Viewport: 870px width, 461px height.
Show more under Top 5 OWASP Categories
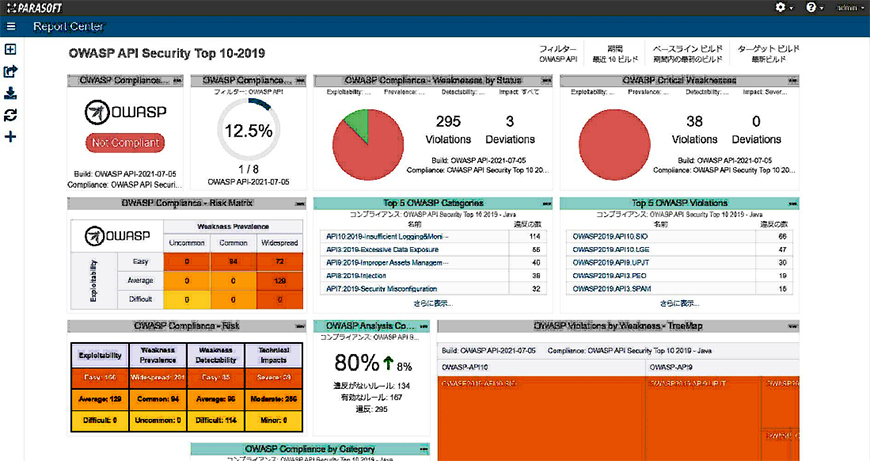pos(433,303)
